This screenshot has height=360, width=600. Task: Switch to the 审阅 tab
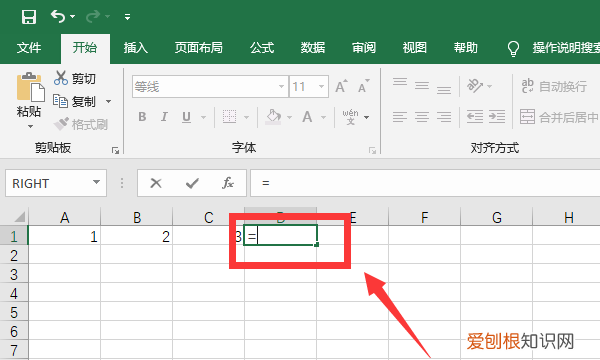[364, 48]
